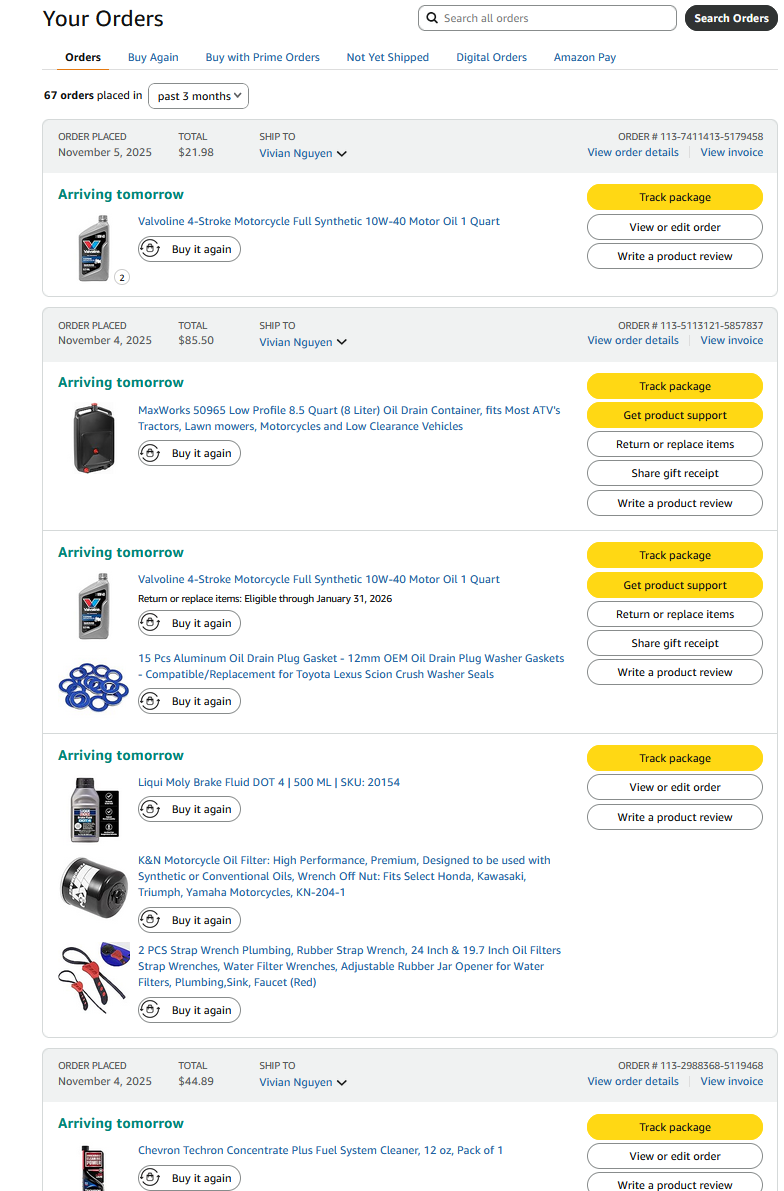Viewport: 784px width, 1191px height.
Task: Click the K&N oil filter product image
Action: pyautogui.click(x=93, y=887)
